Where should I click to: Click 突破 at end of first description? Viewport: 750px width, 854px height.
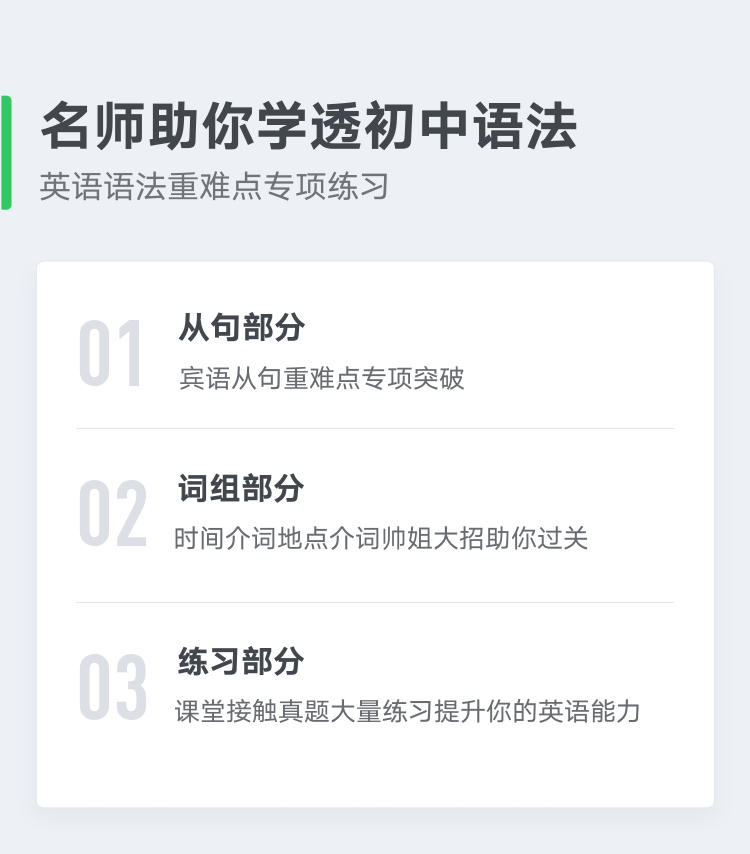point(439,378)
